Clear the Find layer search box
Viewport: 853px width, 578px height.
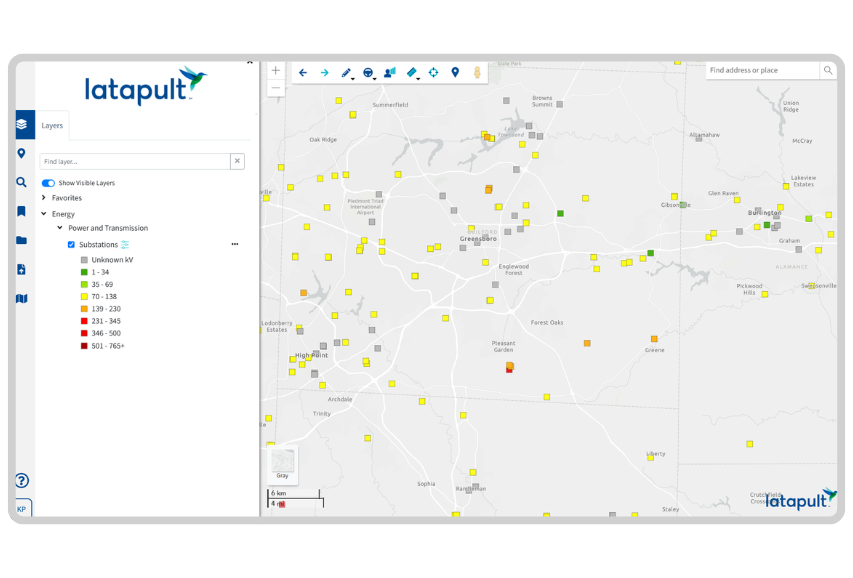tap(237, 161)
